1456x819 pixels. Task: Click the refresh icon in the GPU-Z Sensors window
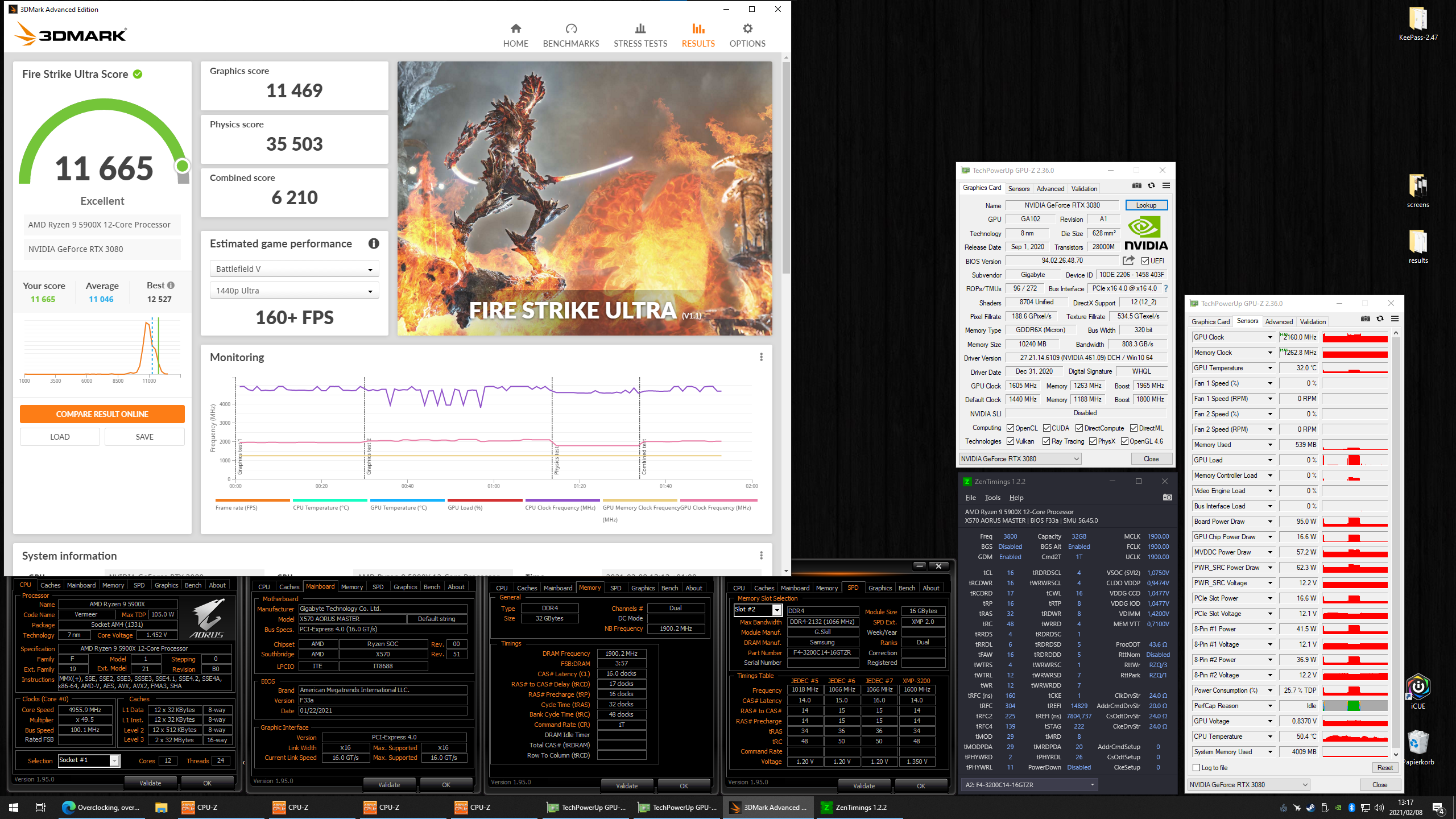click(x=1380, y=319)
